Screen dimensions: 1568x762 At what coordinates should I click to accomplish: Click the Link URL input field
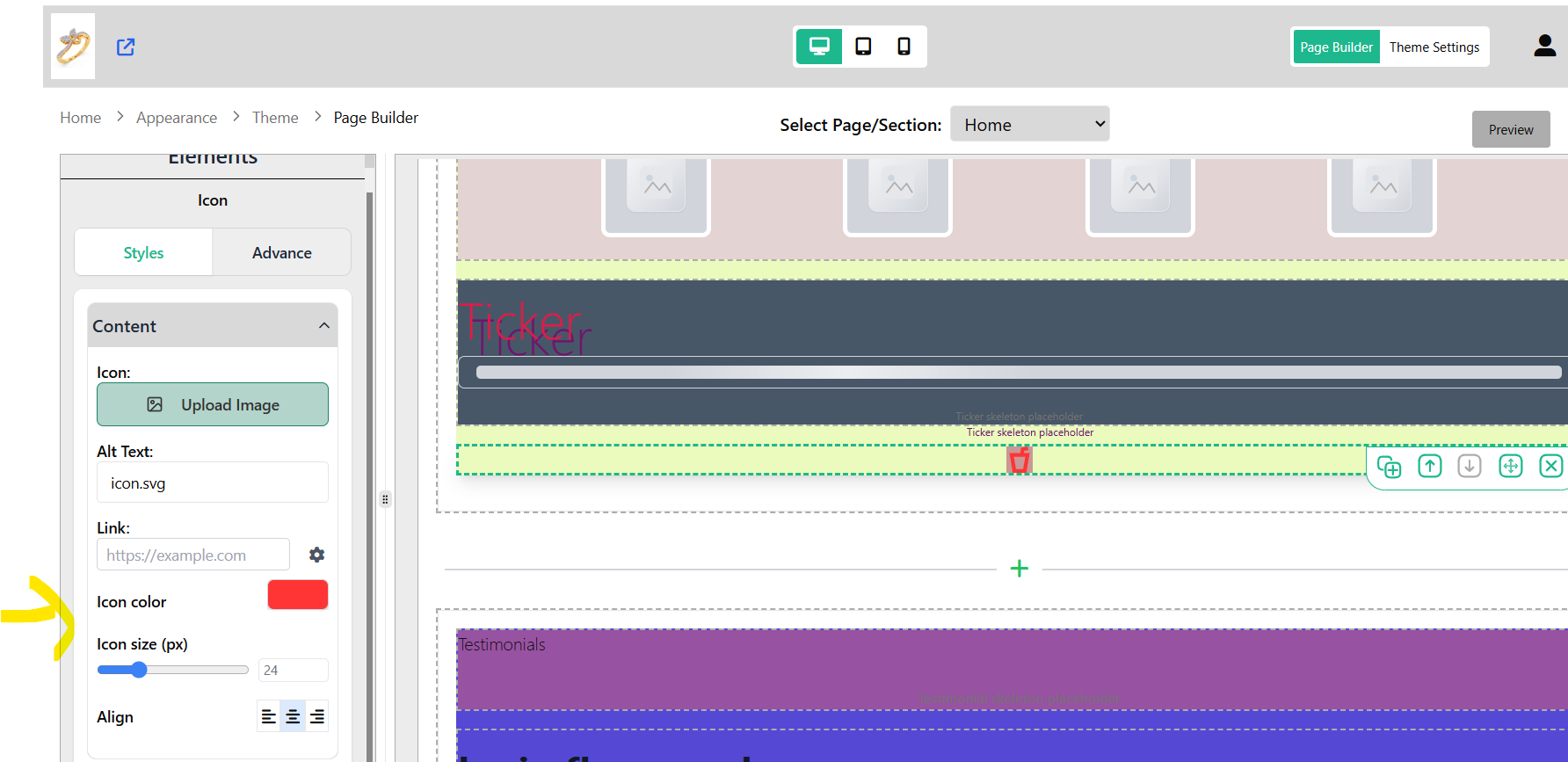click(193, 555)
